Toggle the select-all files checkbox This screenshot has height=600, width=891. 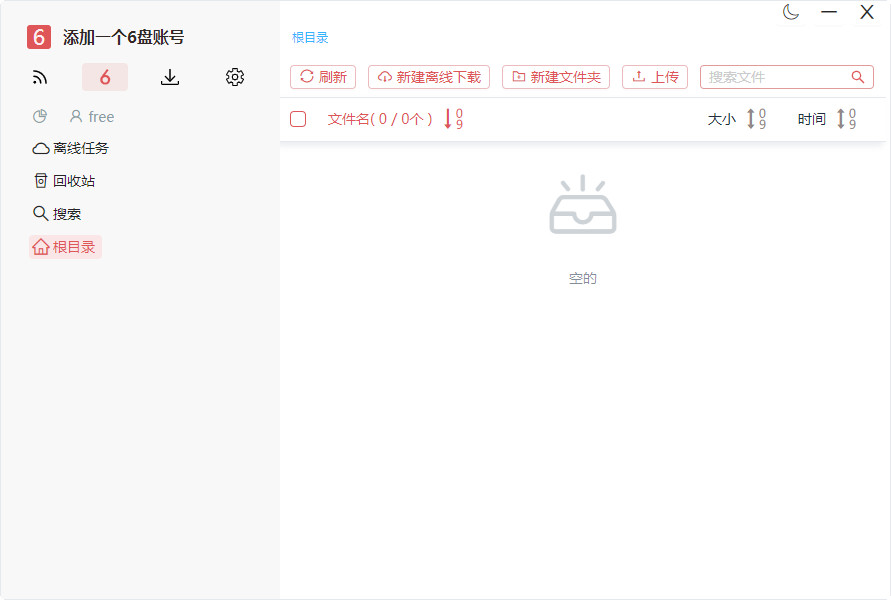click(x=298, y=119)
